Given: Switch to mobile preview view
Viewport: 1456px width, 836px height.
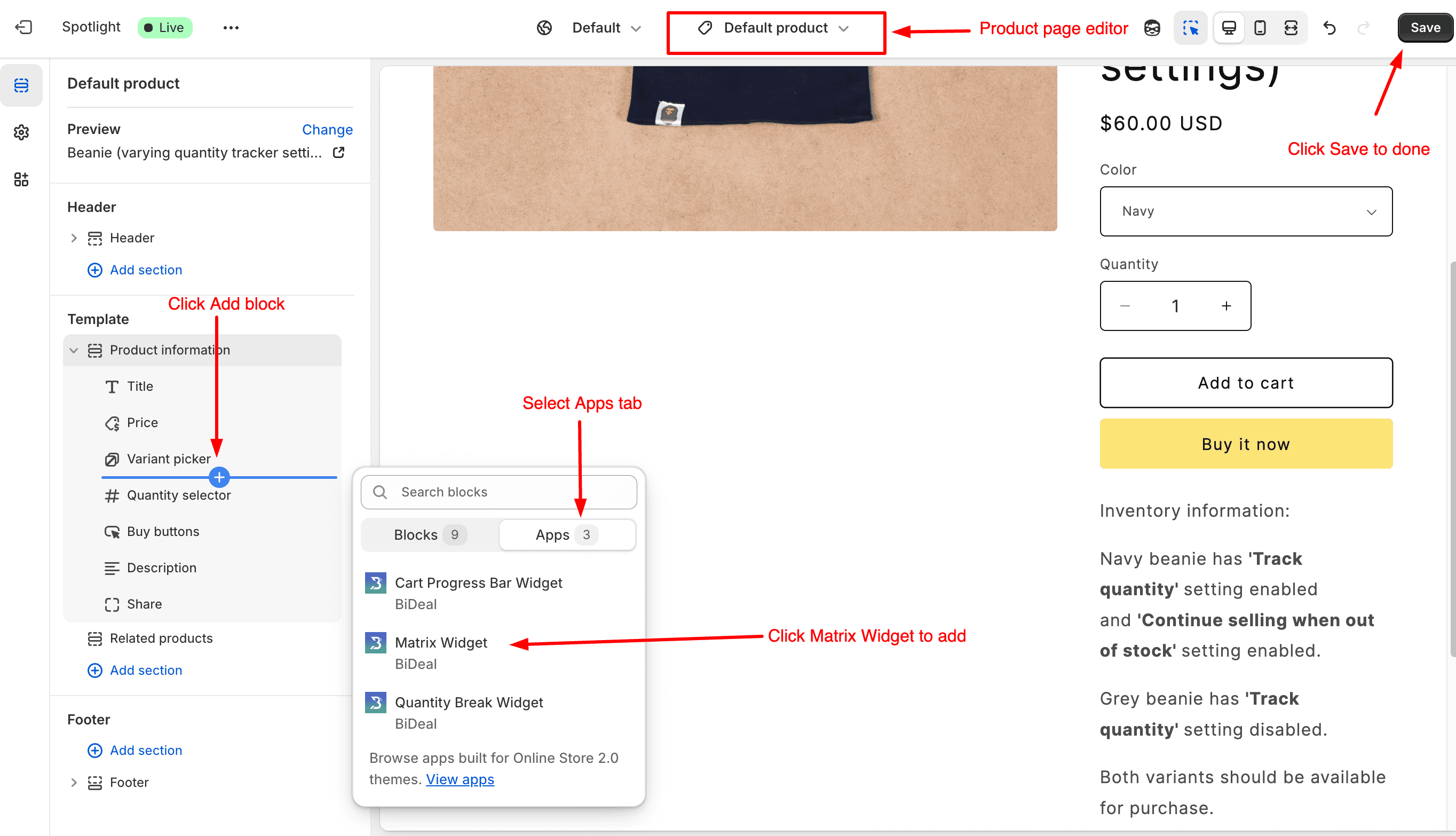Looking at the screenshot, I should coord(1260,28).
